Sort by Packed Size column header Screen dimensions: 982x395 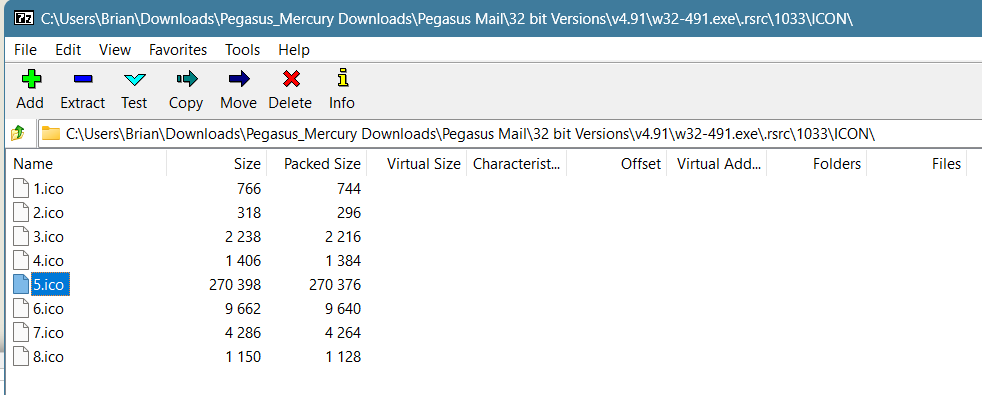tap(317, 164)
